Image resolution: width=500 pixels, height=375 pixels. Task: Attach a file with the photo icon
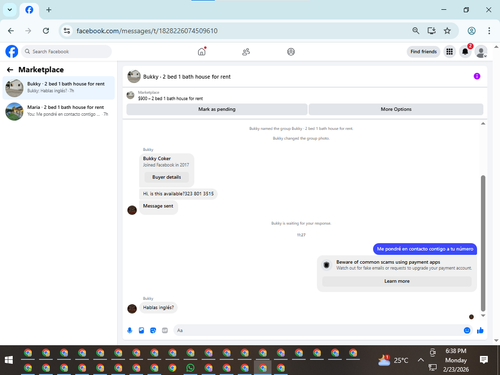pos(141,330)
